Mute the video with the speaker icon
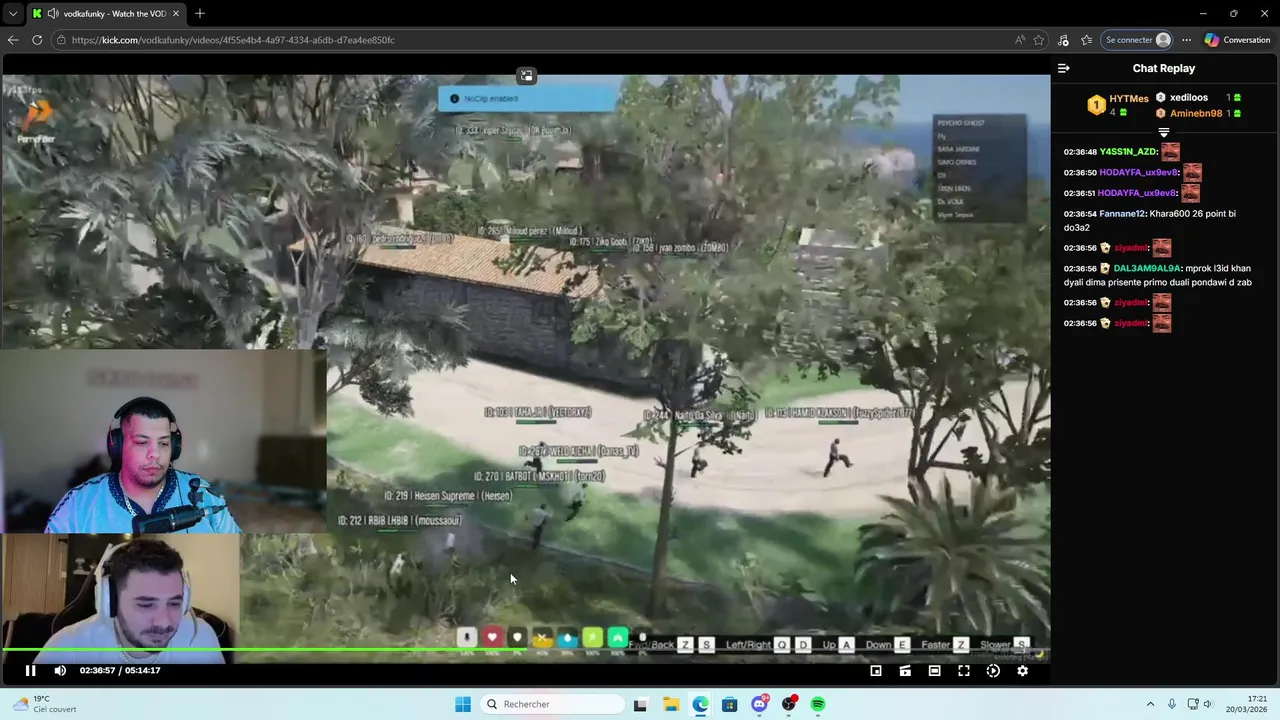 (x=60, y=671)
